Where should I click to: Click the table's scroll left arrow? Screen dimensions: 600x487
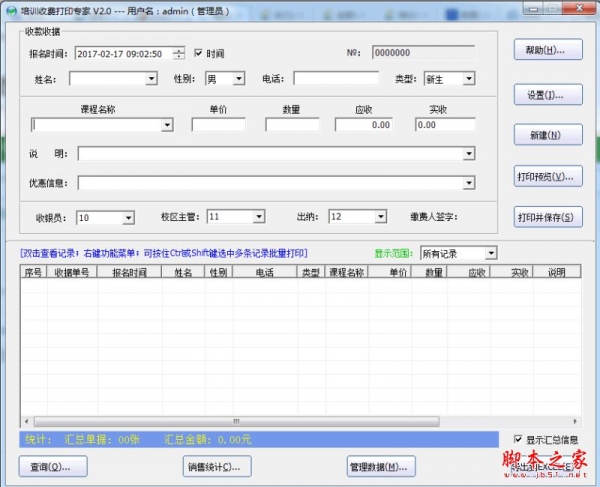[26, 421]
